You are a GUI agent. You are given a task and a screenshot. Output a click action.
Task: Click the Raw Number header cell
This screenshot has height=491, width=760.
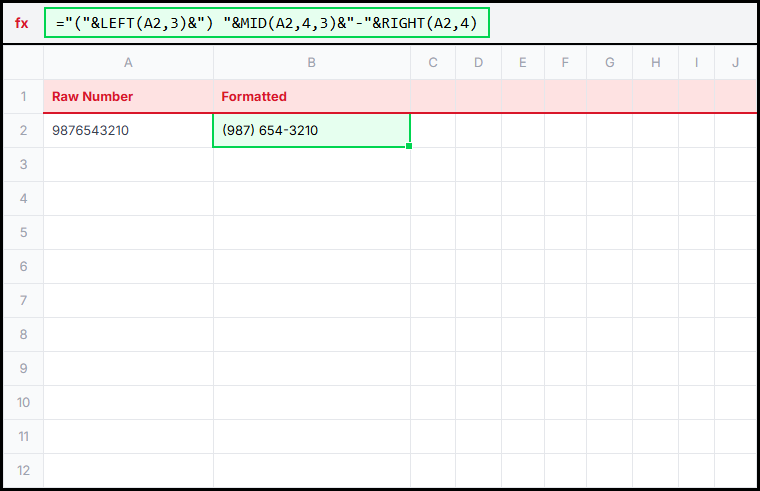[128, 97]
